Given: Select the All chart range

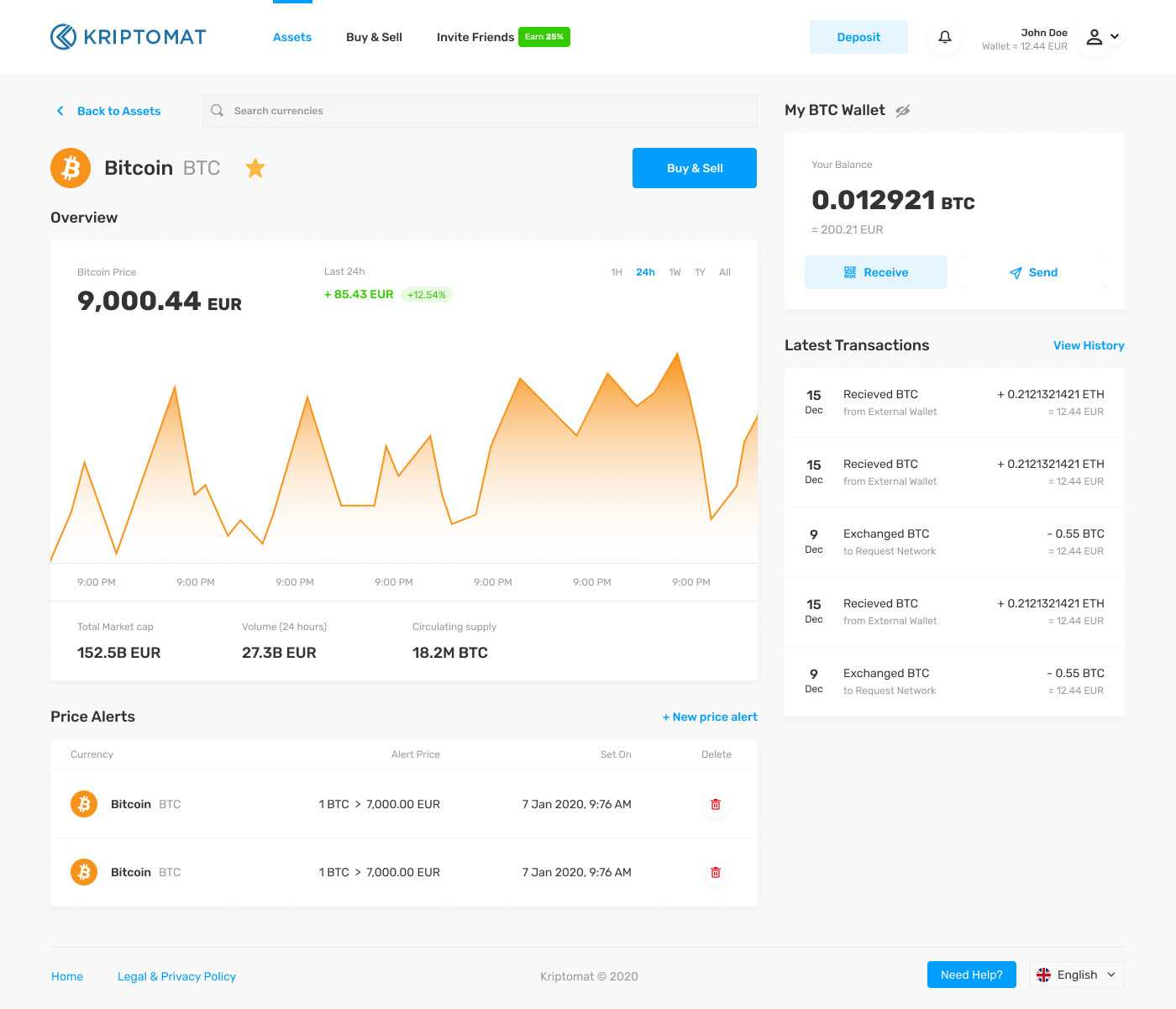Looking at the screenshot, I should click(725, 272).
